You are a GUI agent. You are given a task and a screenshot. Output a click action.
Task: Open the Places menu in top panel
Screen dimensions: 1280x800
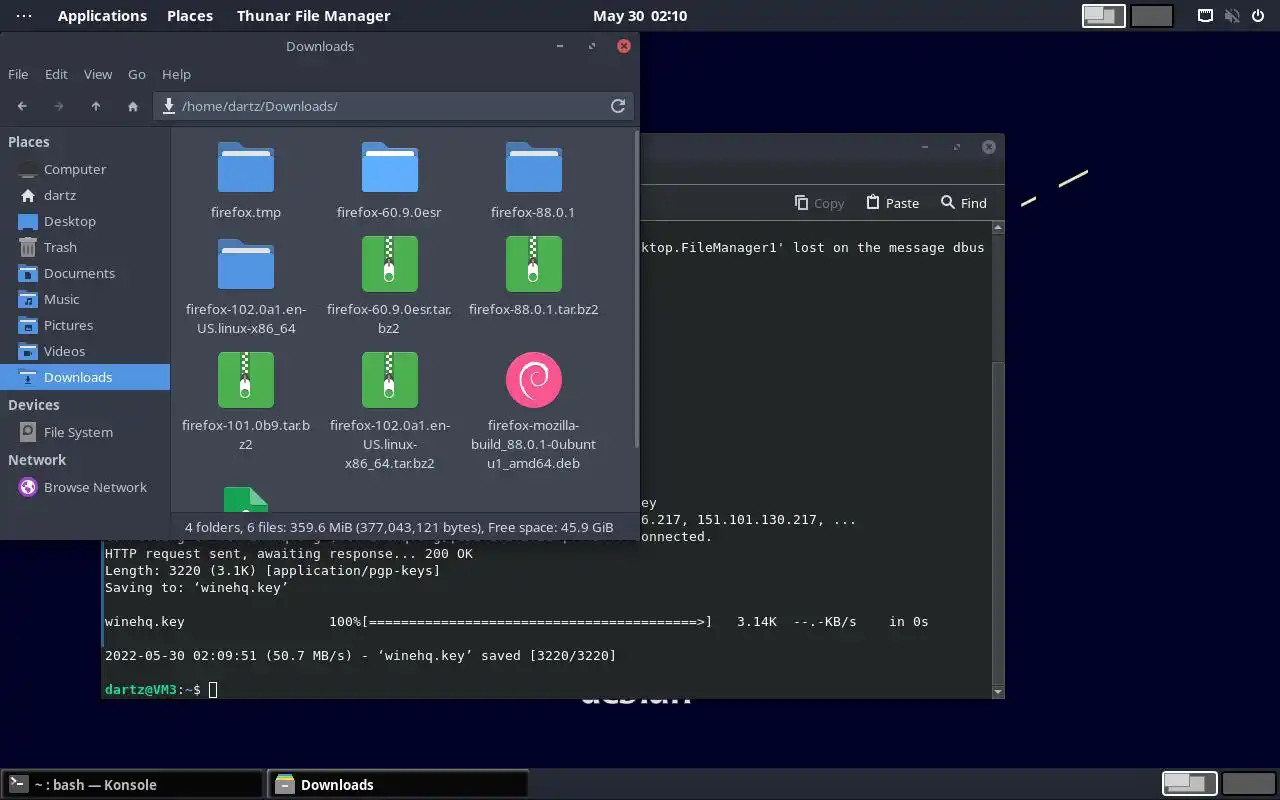click(190, 15)
